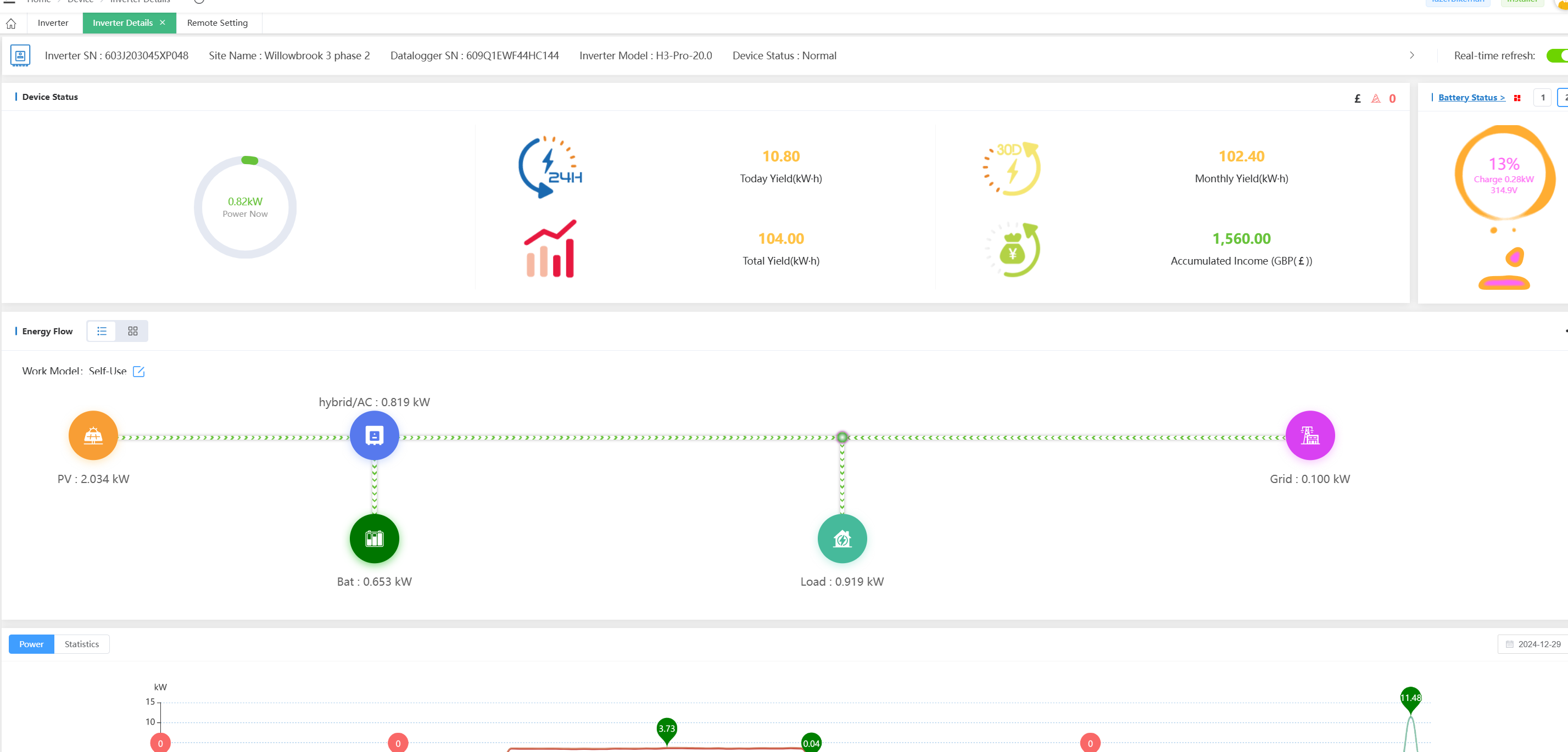Click the pound currency icon
This screenshot has width=1568, height=752.
[1358, 99]
